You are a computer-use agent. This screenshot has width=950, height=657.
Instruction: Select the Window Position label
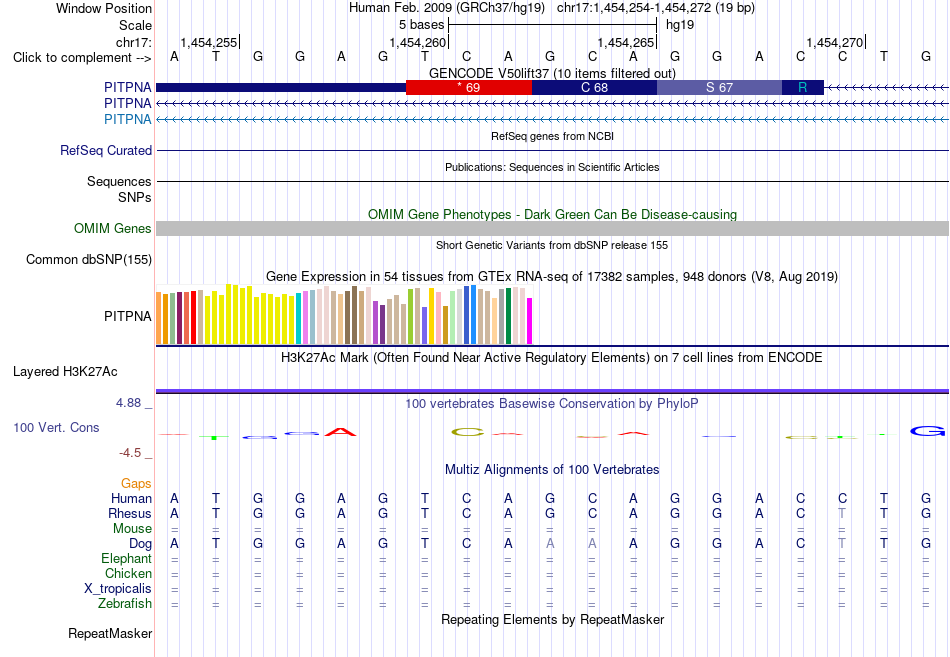click(104, 8)
